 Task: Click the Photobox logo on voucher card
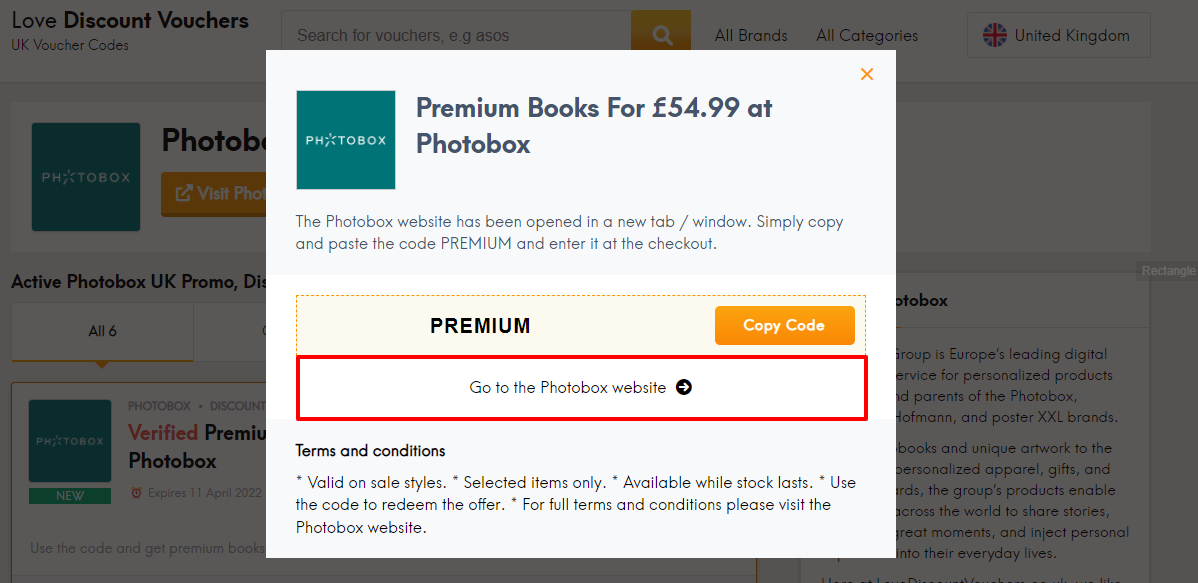click(70, 441)
